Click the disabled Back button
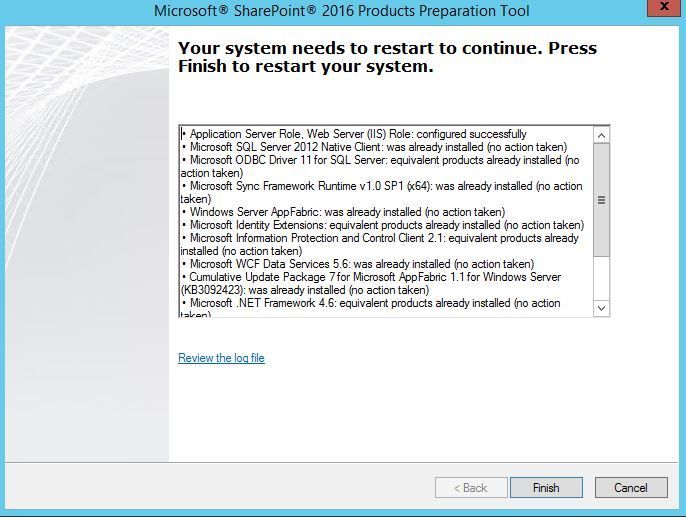The width and height of the screenshot is (686, 517). click(471, 487)
